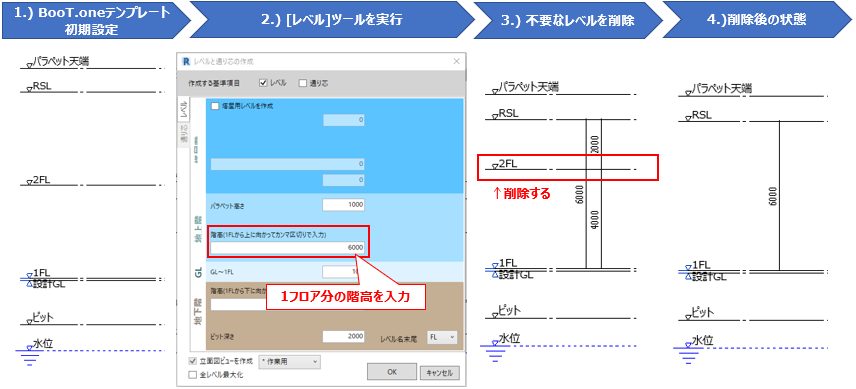Toggle 全レベル最大化 checkbox
The height and width of the screenshot is (389, 856).
point(192,375)
